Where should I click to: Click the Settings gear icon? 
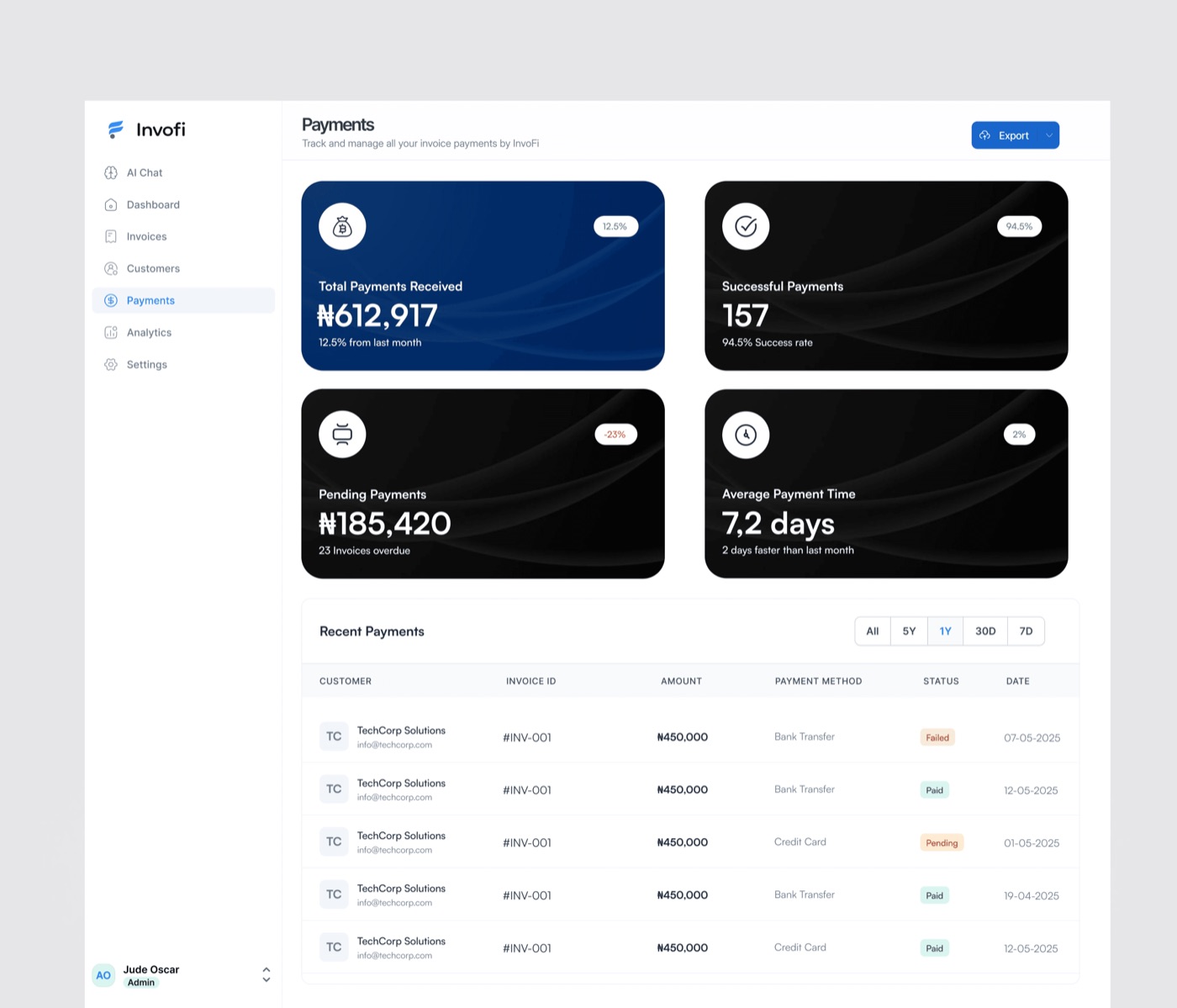tap(111, 364)
